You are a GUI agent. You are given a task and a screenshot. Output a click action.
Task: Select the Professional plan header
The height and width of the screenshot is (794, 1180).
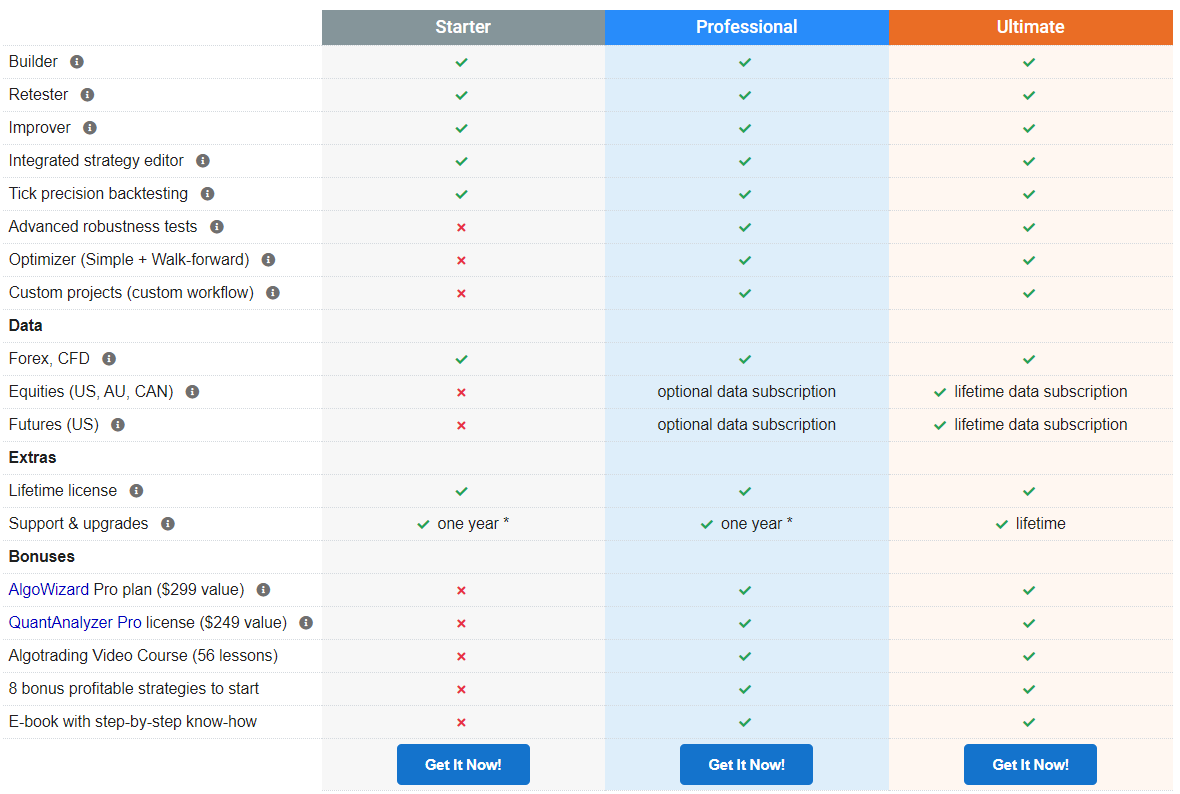[746, 28]
